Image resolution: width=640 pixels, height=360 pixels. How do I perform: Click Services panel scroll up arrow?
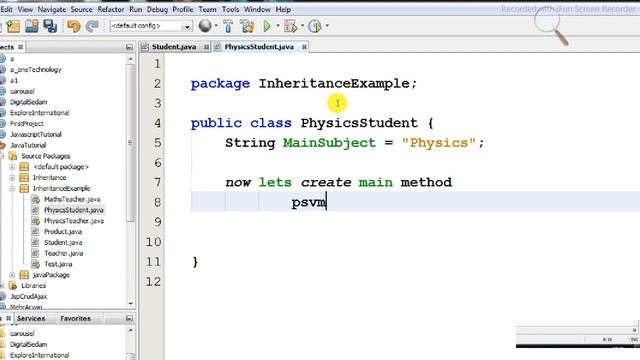pos(131,331)
